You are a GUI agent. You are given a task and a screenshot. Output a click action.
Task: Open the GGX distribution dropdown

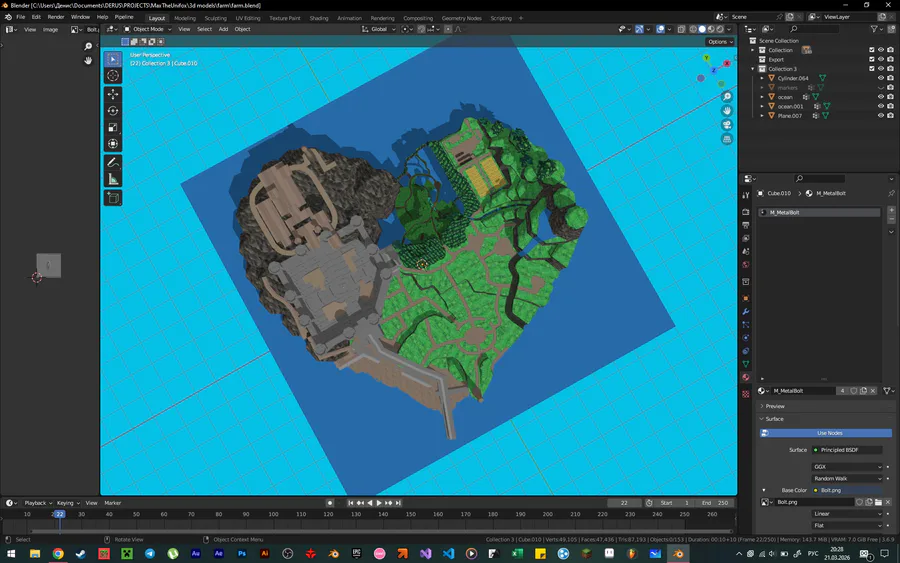pos(847,467)
